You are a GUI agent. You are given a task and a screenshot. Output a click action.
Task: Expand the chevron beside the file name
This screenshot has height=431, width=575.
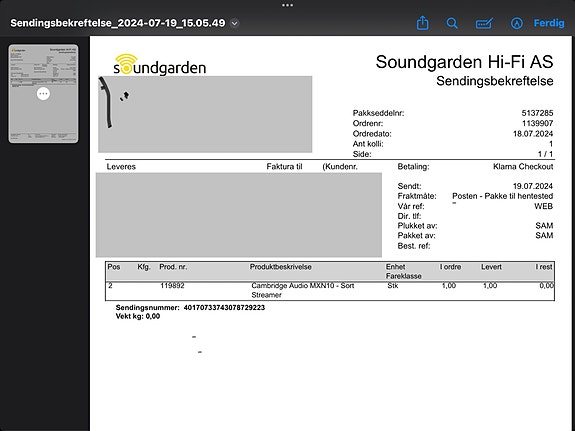234,23
